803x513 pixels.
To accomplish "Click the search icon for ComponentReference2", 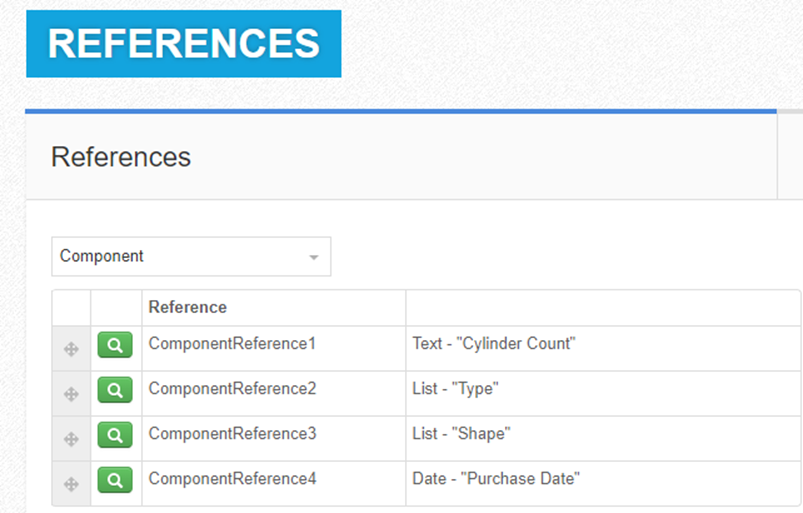I will point(115,390).
